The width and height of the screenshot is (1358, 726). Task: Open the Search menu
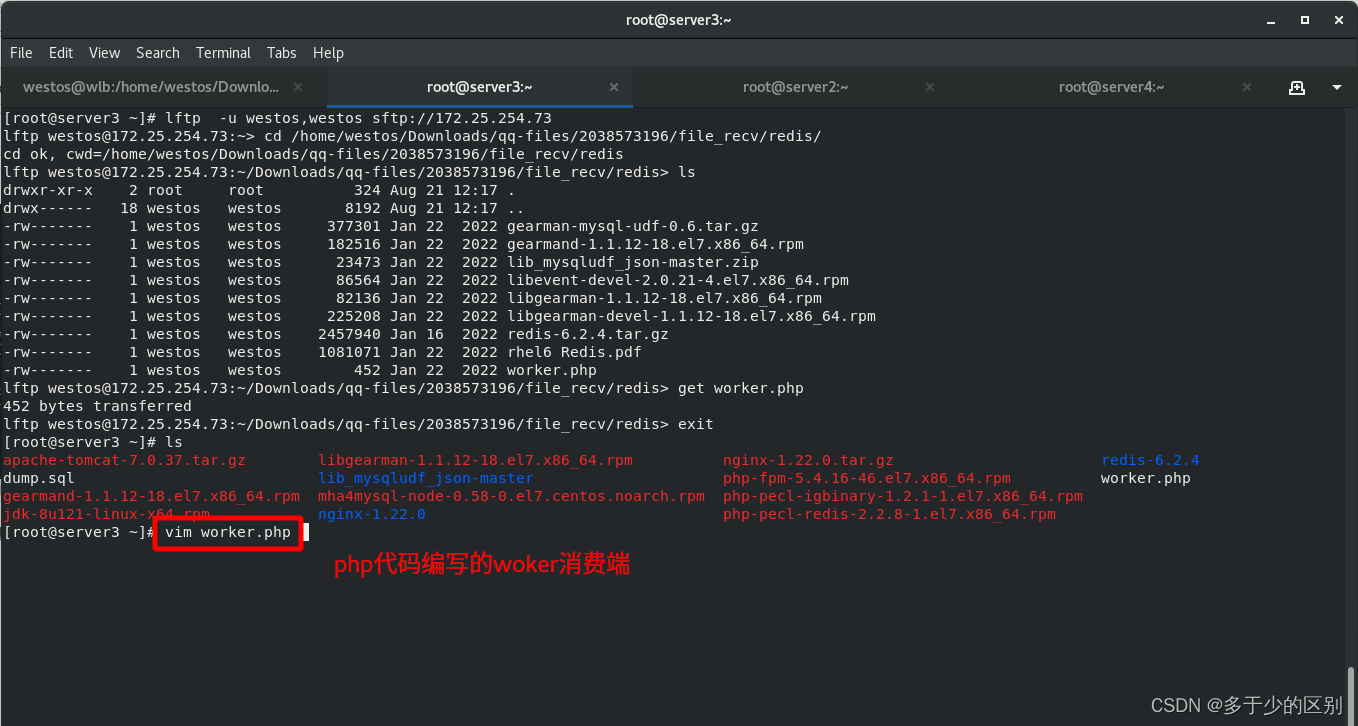pos(158,53)
